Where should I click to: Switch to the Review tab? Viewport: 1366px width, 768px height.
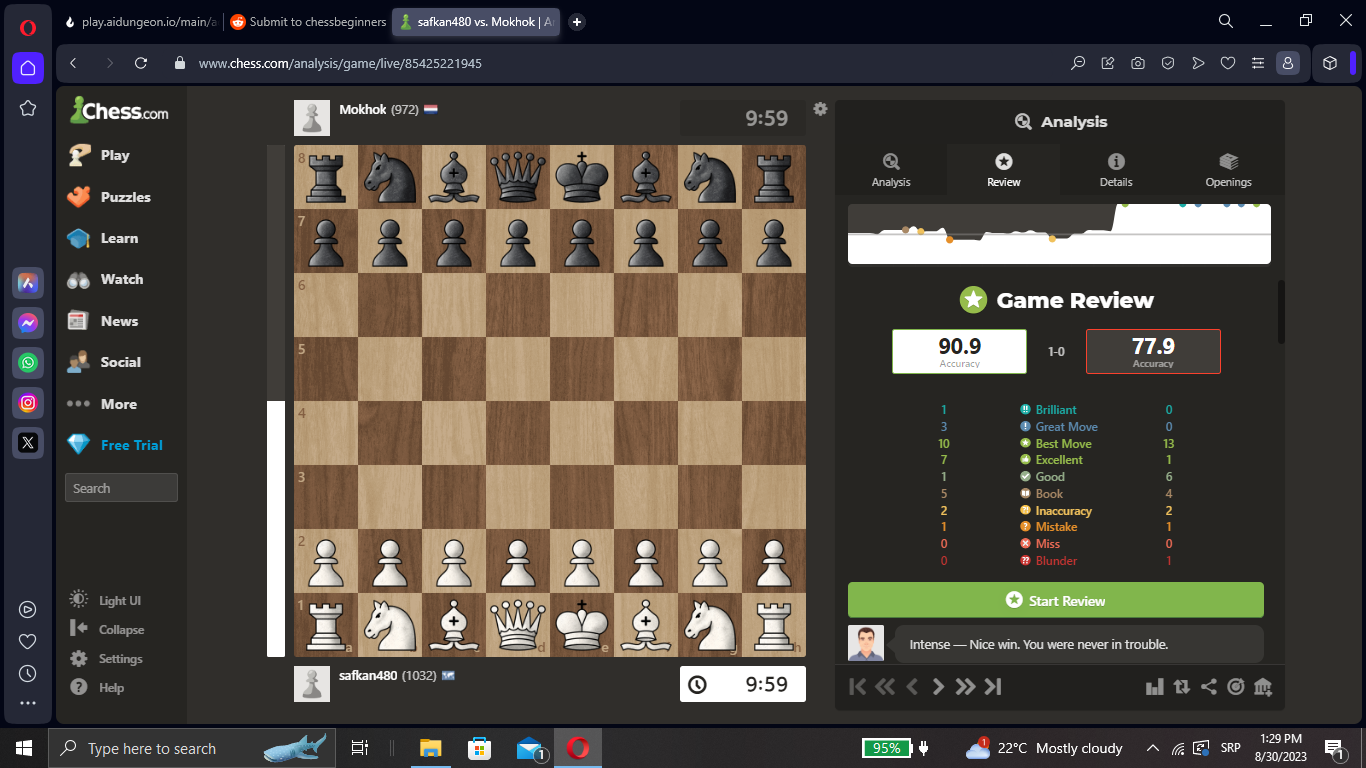coord(1004,170)
